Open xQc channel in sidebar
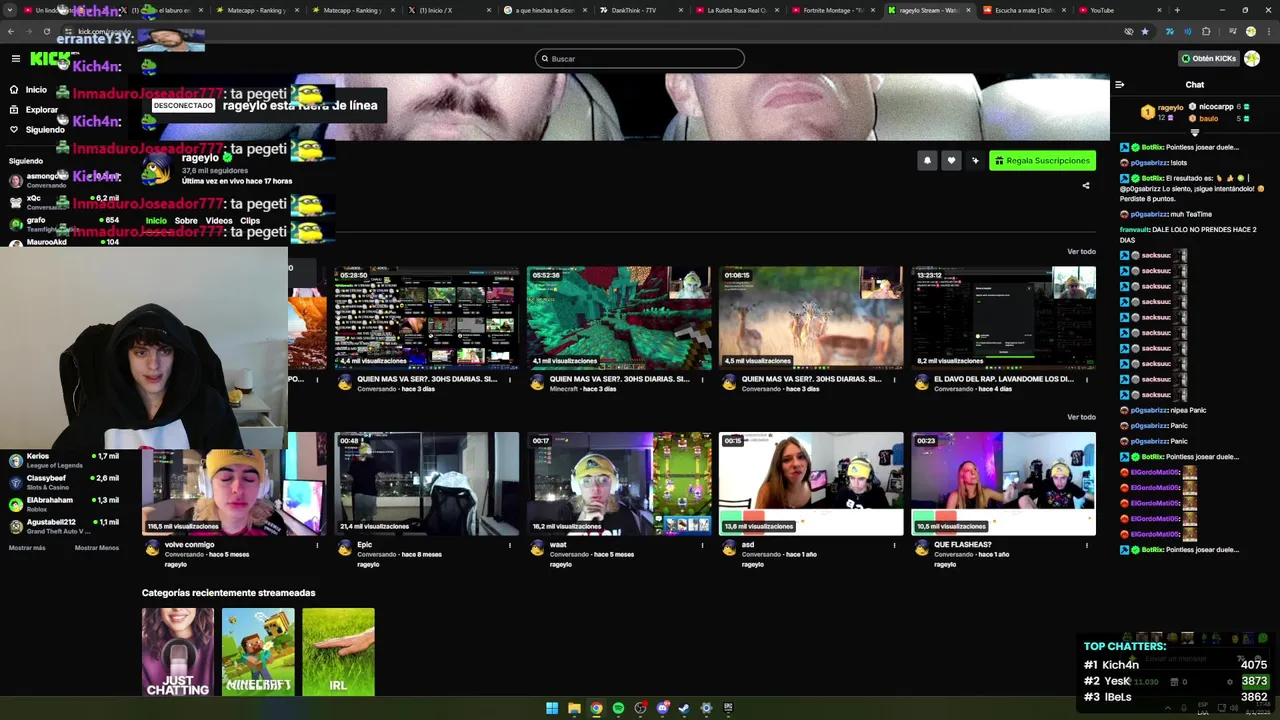 tap(65, 202)
